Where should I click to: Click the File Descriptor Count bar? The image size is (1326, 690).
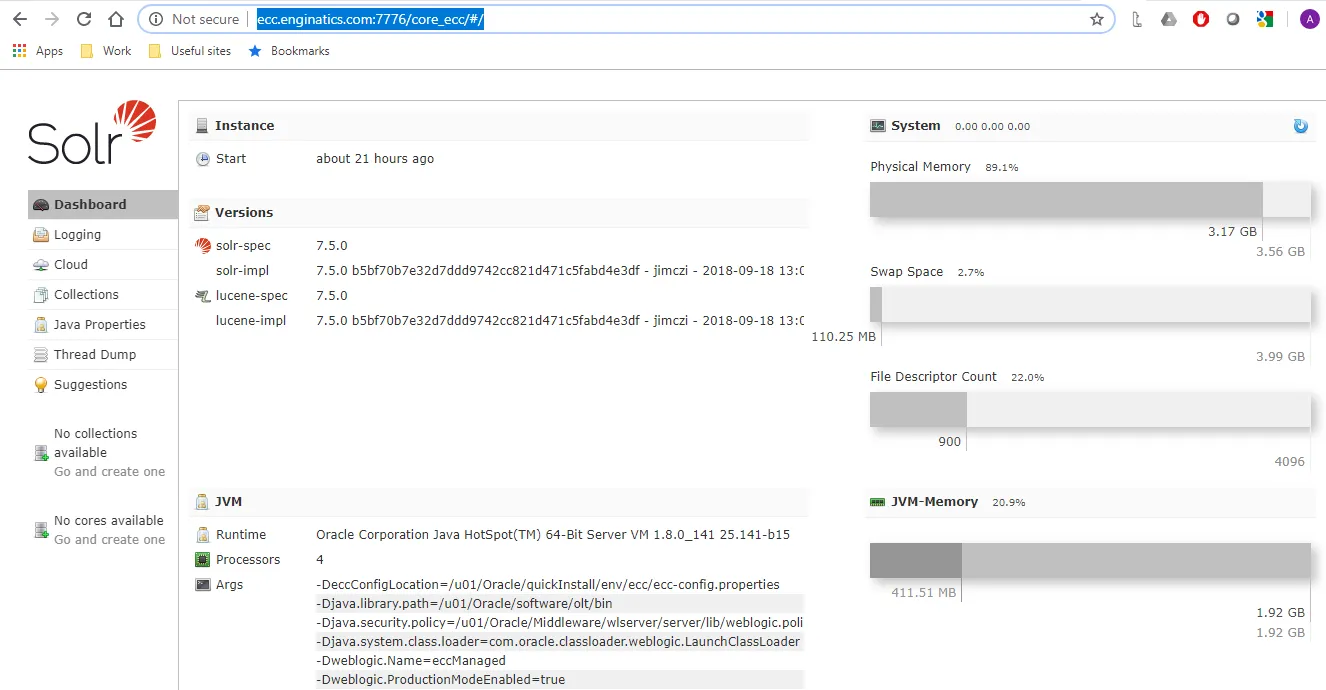[1090, 410]
